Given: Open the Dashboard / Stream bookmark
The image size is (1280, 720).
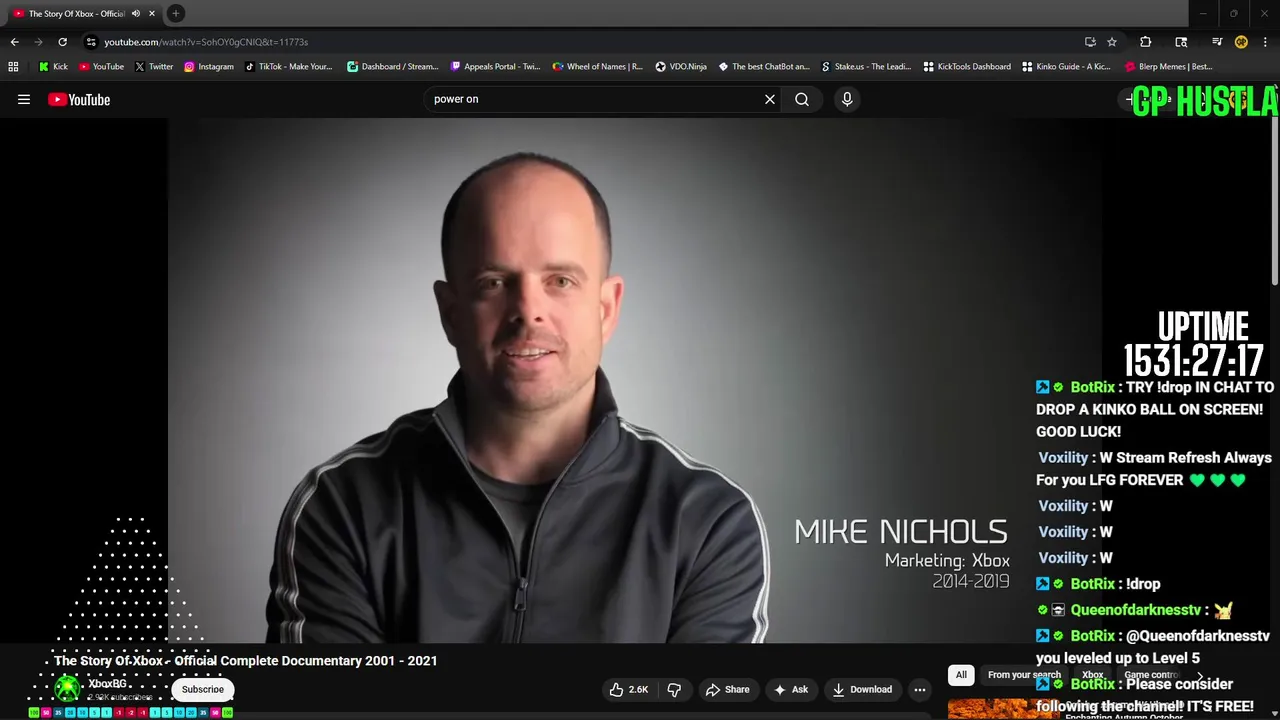Looking at the screenshot, I should click(x=392, y=67).
